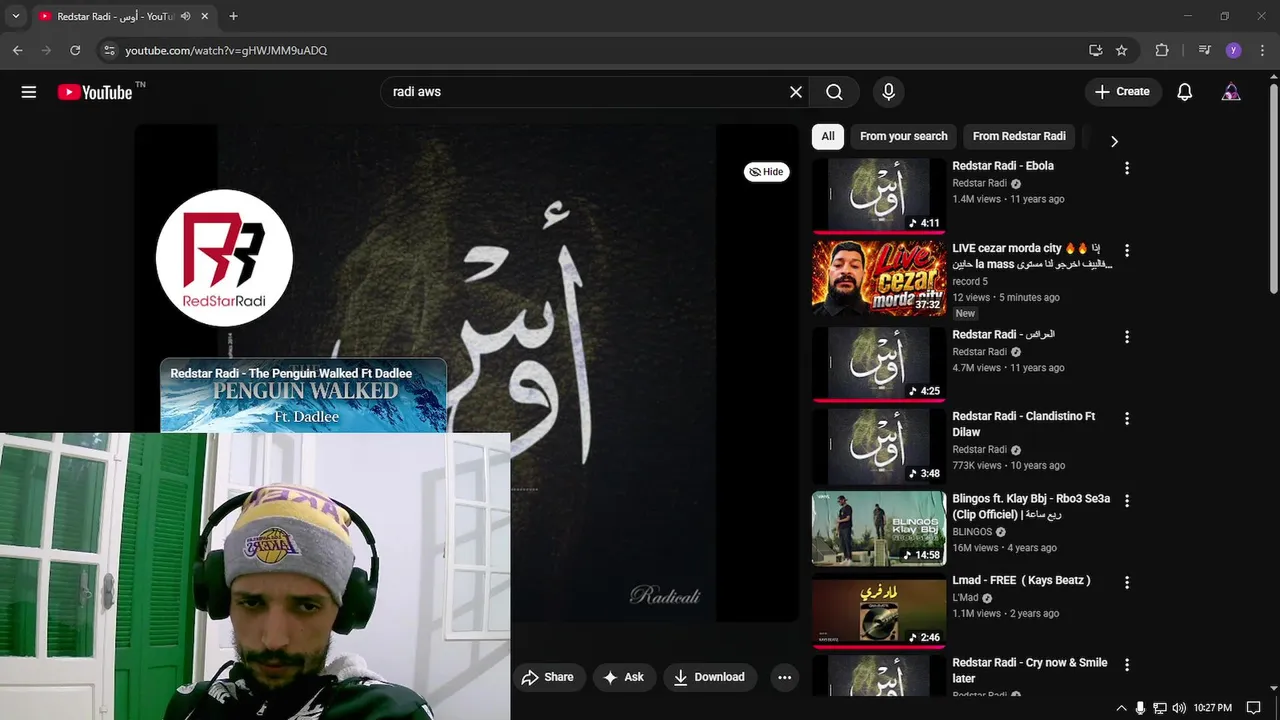Open options for Redstar Radi 4.7M views video
The image size is (1280, 720).
click(1127, 336)
